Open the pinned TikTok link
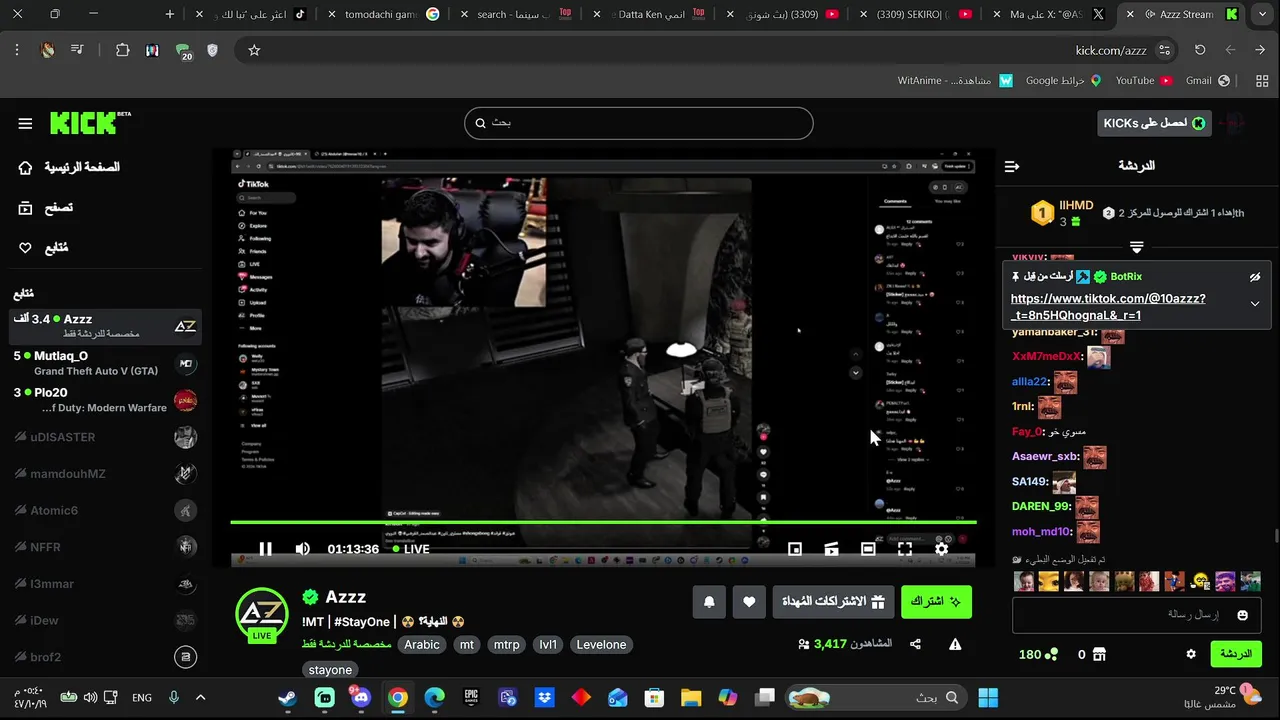The width and height of the screenshot is (1280, 720). point(1108,307)
